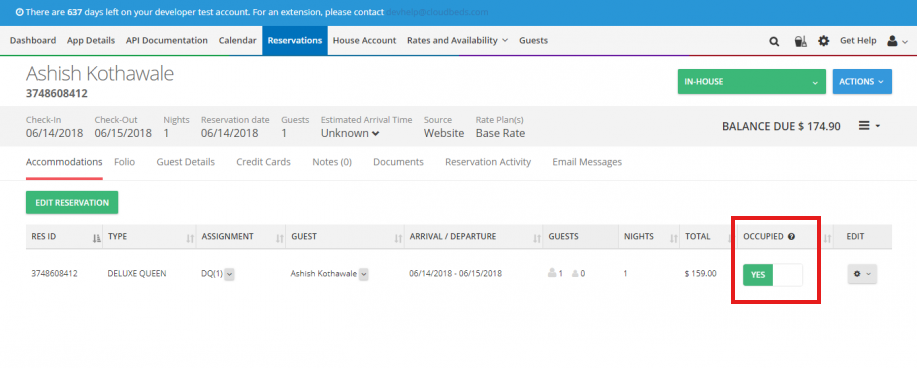Open the user profile icon menu
917x368 pixels.
coord(897,41)
